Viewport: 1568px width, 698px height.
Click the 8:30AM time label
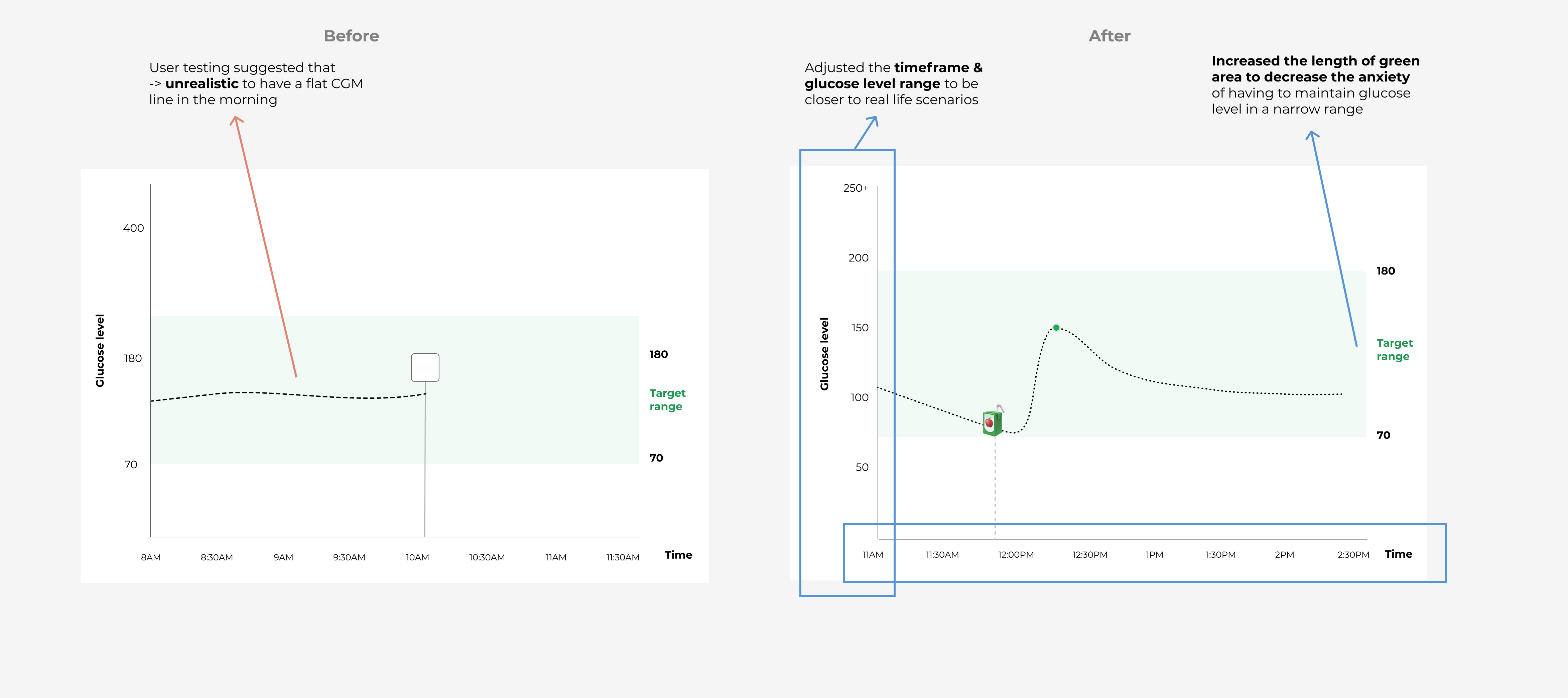[217, 557]
